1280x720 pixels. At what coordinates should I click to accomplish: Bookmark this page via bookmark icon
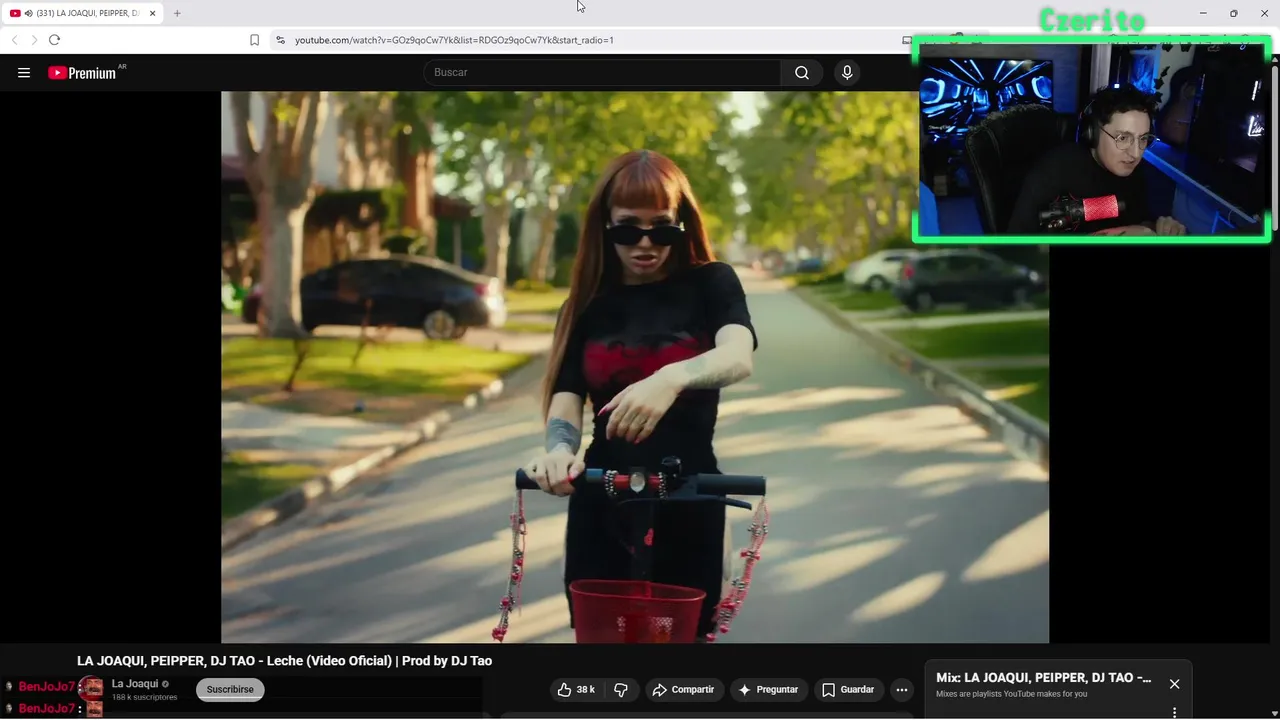(x=254, y=40)
